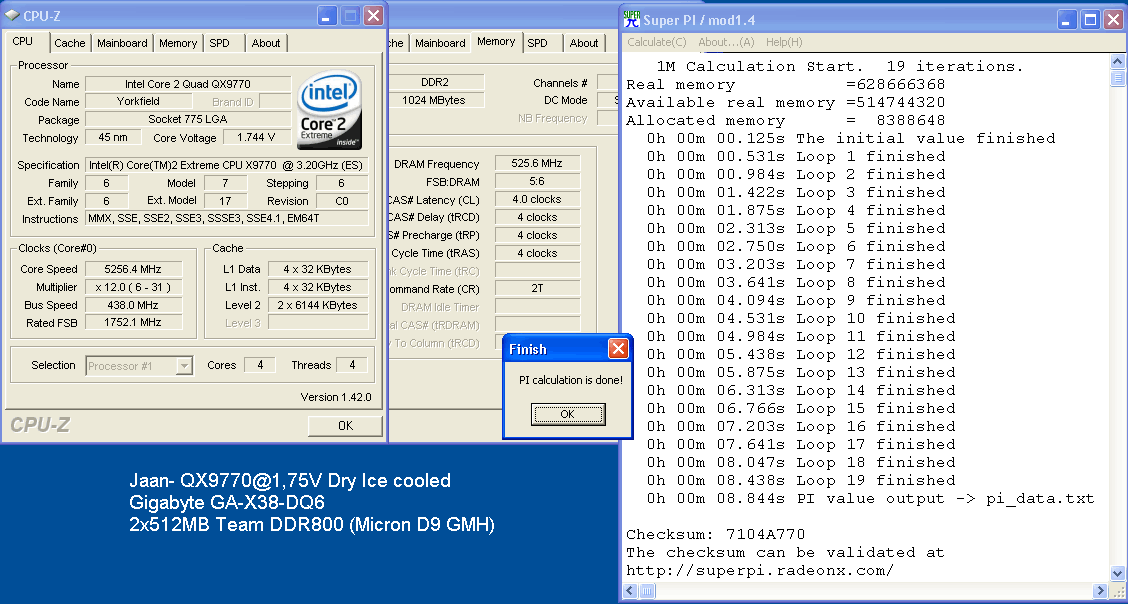Click the Super PI title bar icon
The height and width of the screenshot is (604, 1128).
(x=631, y=19)
